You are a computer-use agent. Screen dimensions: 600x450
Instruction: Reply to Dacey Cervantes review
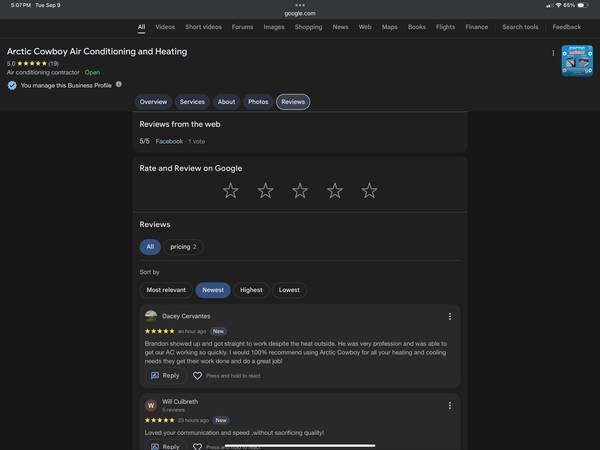(165, 376)
